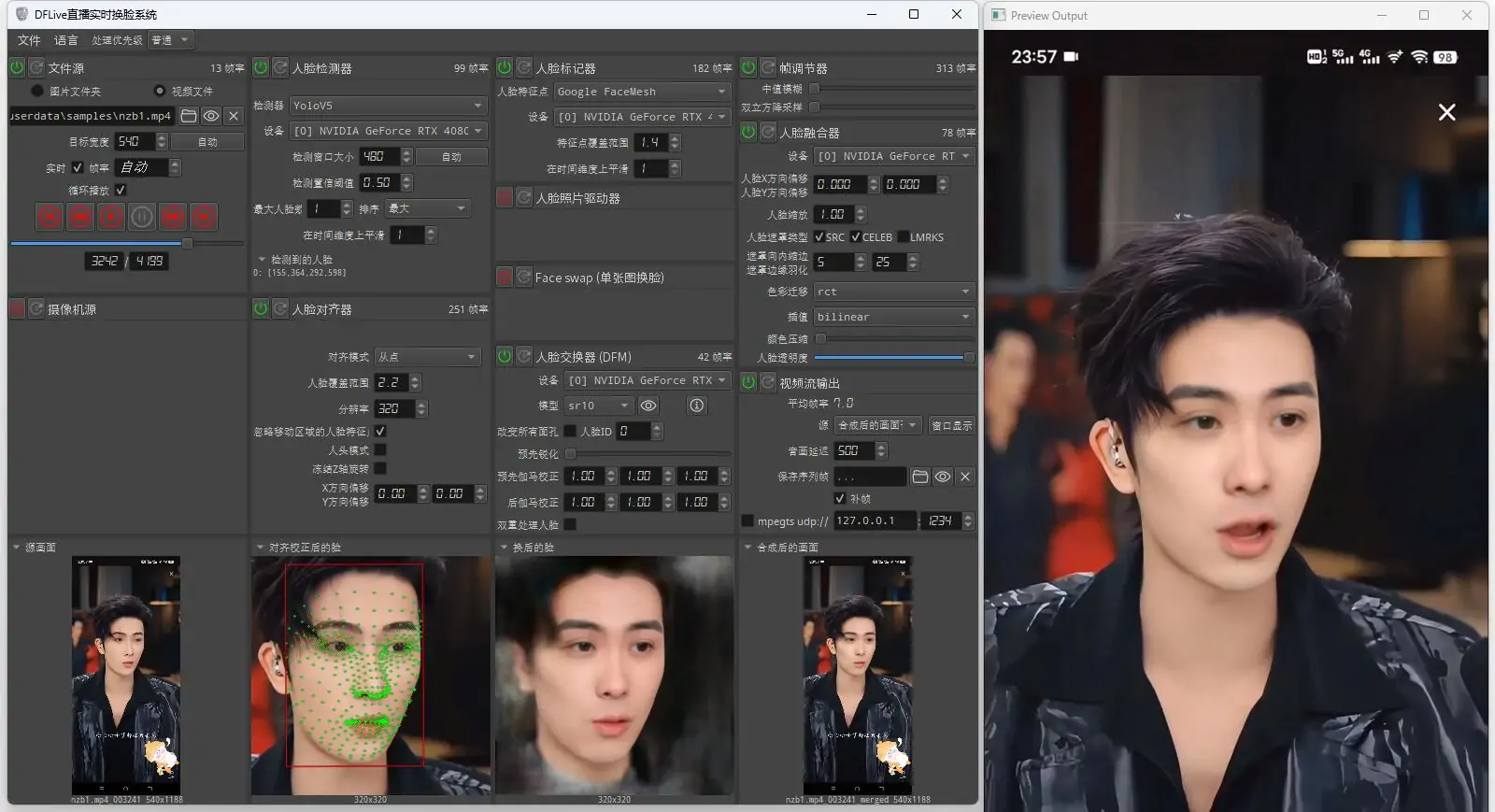1495x812 pixels.
Task: Open the Google FaceMesh landmark dropdown
Action: [641, 92]
